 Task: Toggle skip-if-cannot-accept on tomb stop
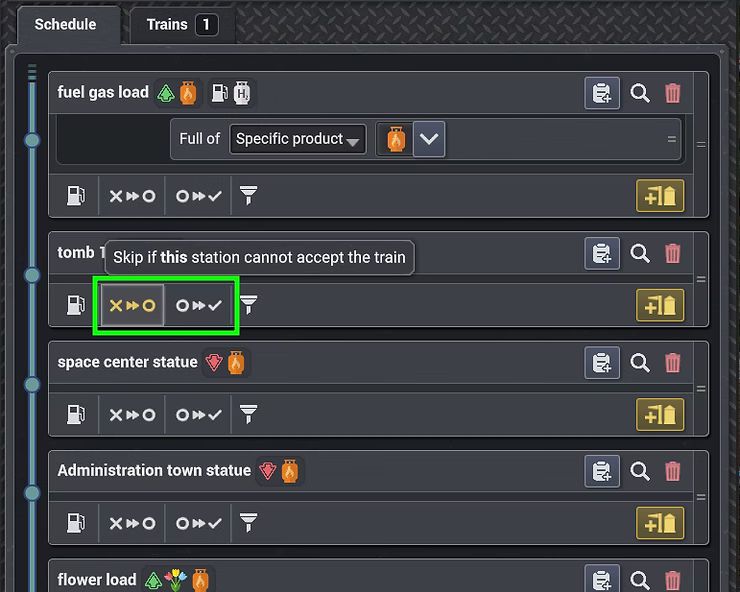(x=132, y=305)
